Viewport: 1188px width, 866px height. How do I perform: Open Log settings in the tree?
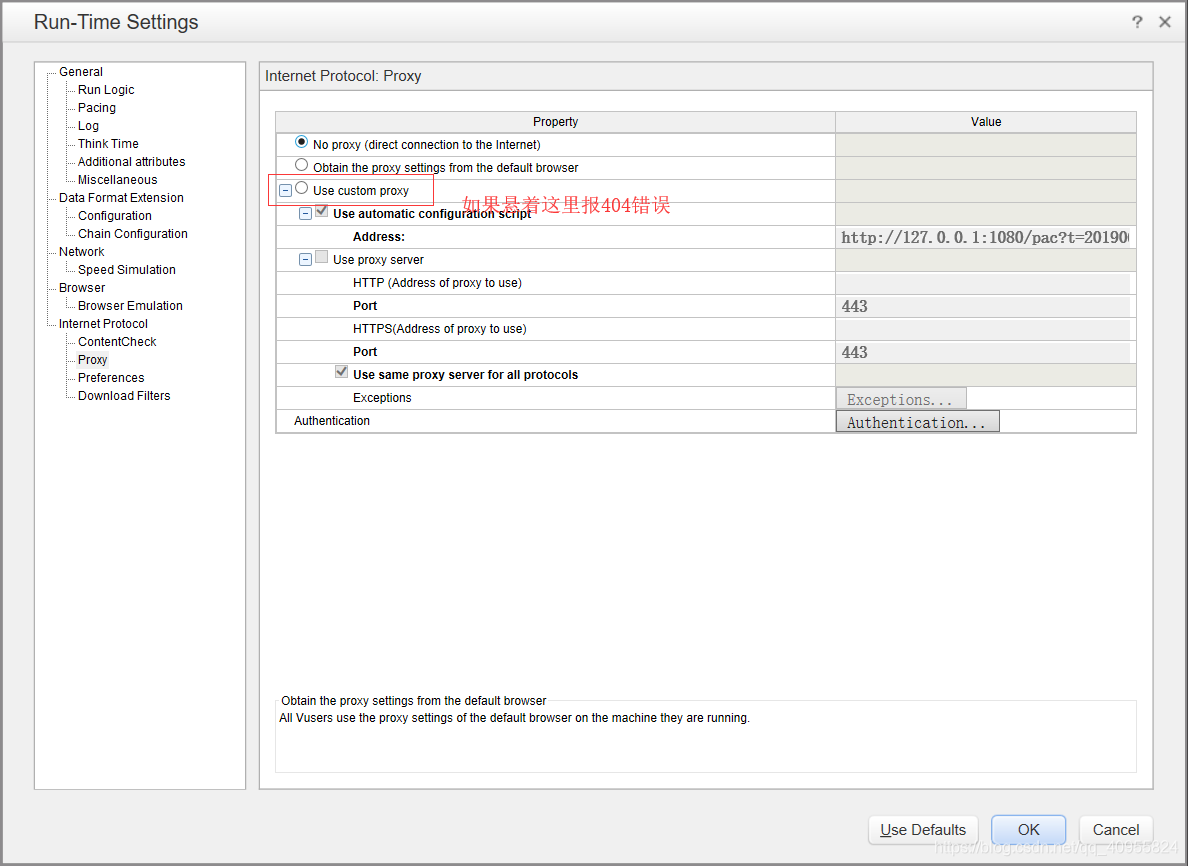89,126
